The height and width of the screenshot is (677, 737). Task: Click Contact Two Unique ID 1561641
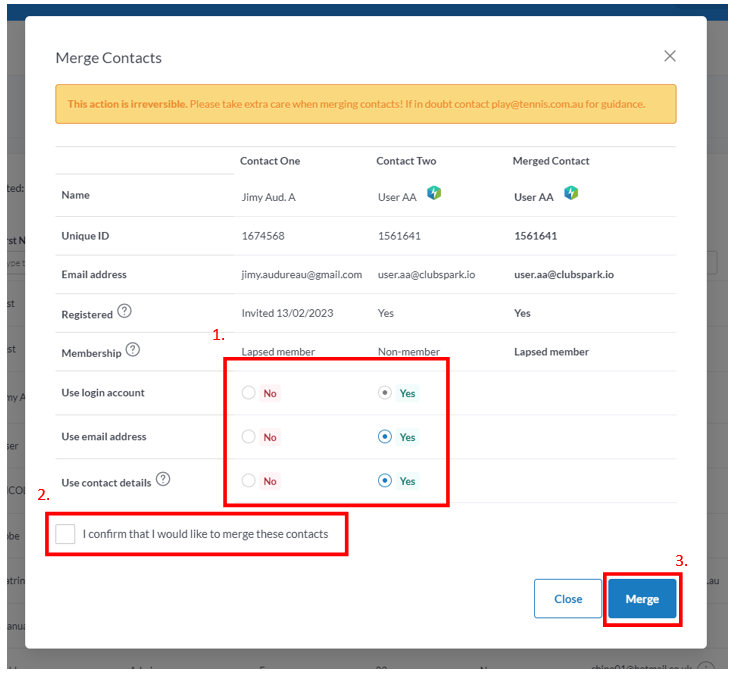point(399,236)
